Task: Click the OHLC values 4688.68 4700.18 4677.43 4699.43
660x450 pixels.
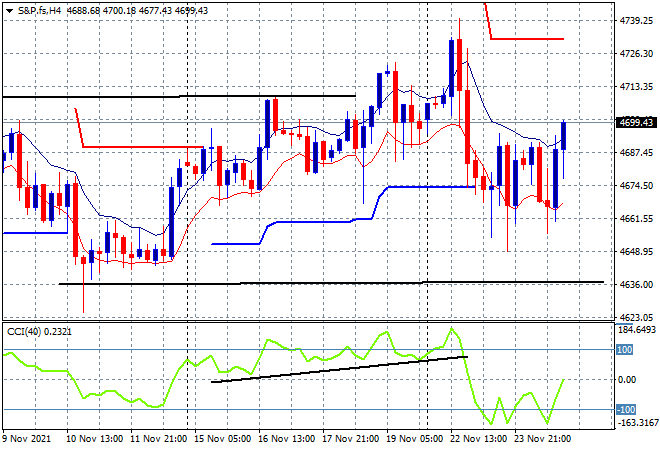Action: coord(138,11)
